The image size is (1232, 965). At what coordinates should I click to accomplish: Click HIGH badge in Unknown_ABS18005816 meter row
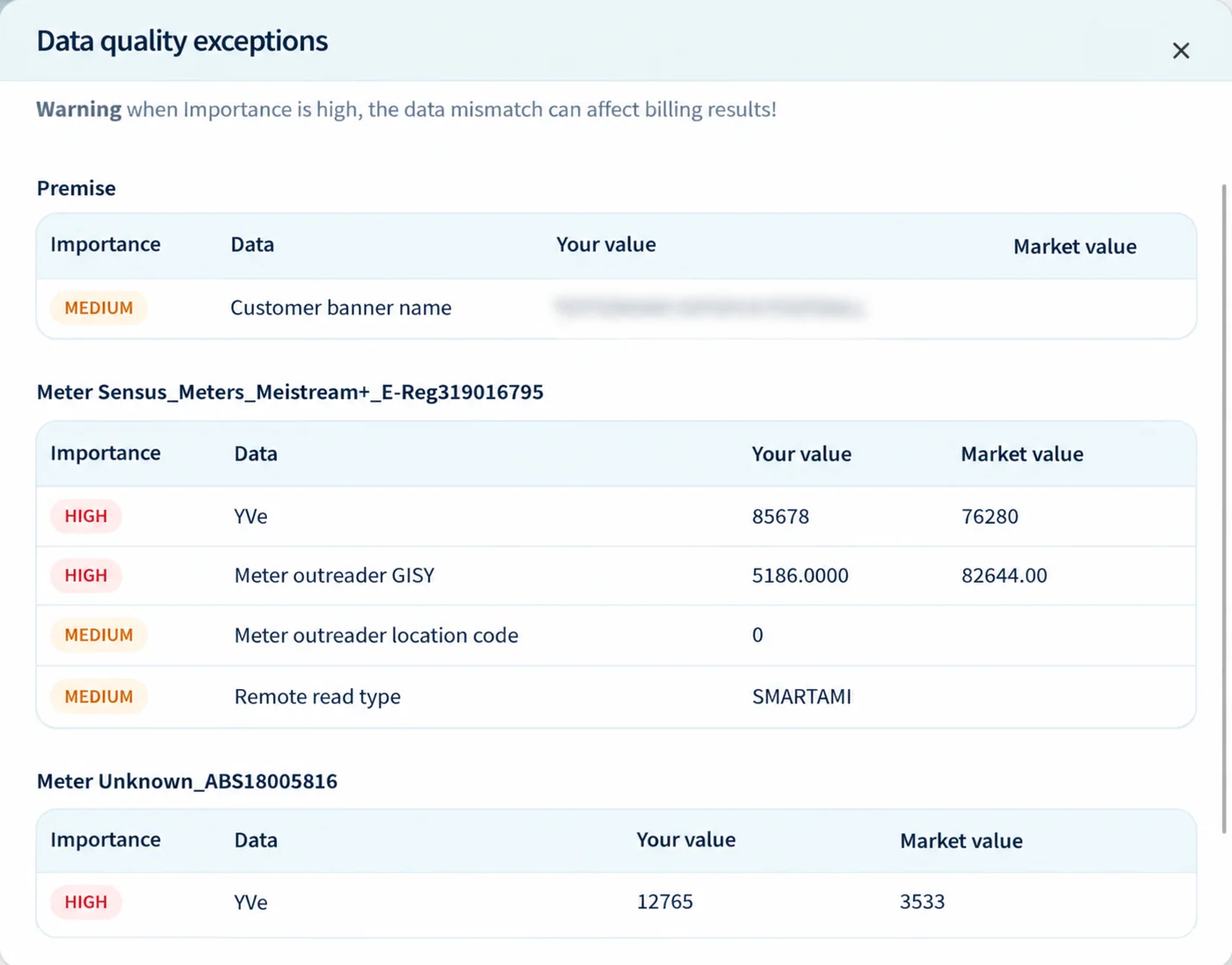(x=86, y=902)
